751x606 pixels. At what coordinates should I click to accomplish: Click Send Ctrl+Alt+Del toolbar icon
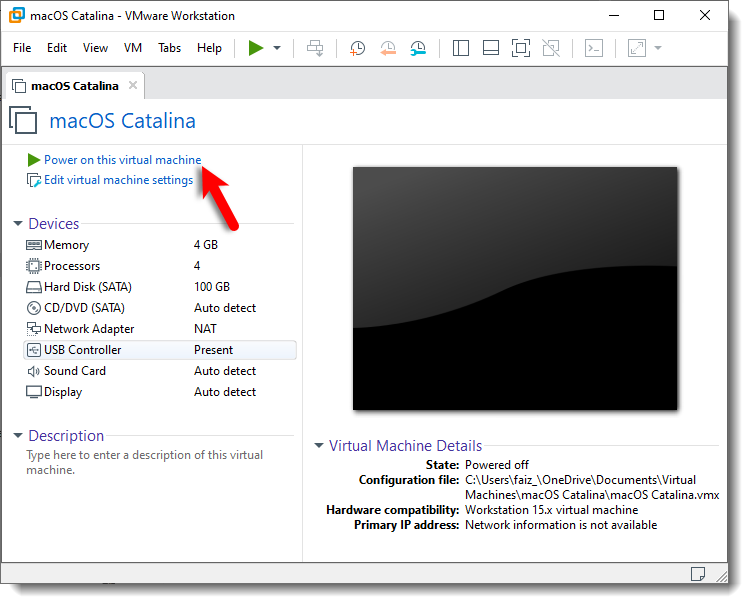pyautogui.click(x=315, y=48)
